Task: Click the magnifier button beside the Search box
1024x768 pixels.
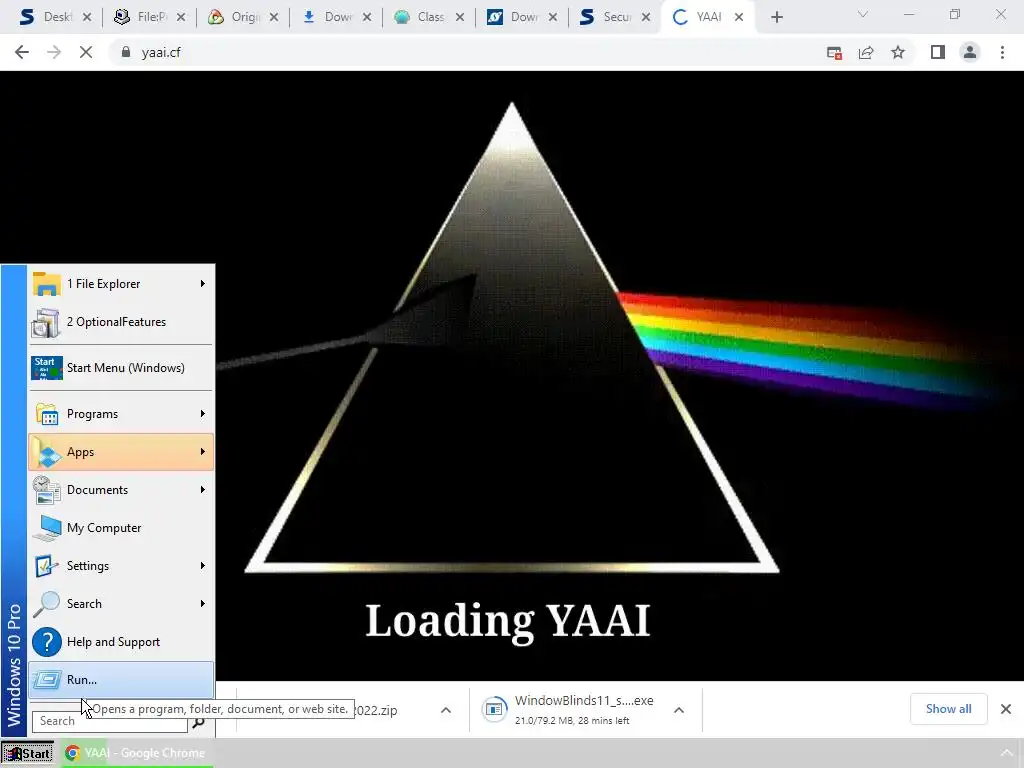Action: (199, 722)
